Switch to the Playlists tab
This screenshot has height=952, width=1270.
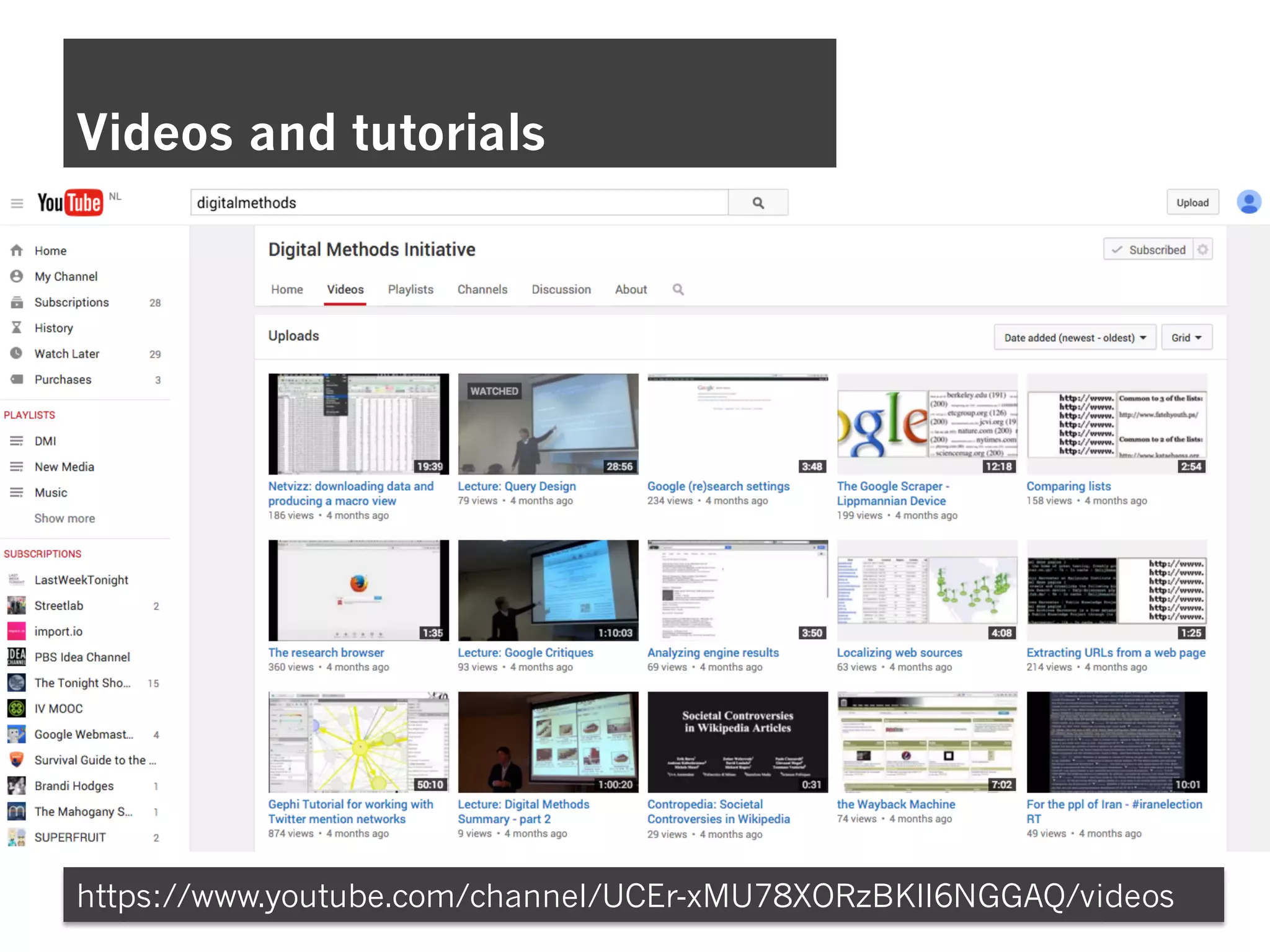tap(411, 289)
